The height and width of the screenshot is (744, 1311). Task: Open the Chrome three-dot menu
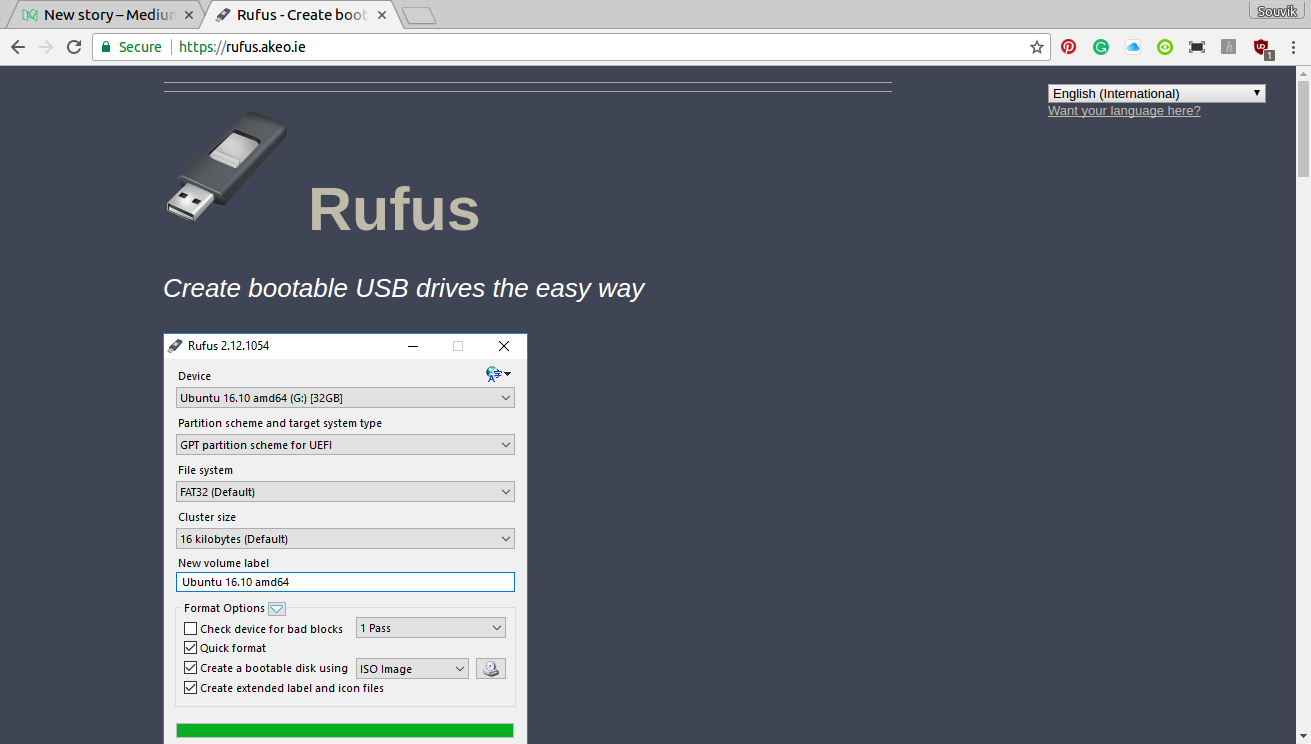[1293, 47]
